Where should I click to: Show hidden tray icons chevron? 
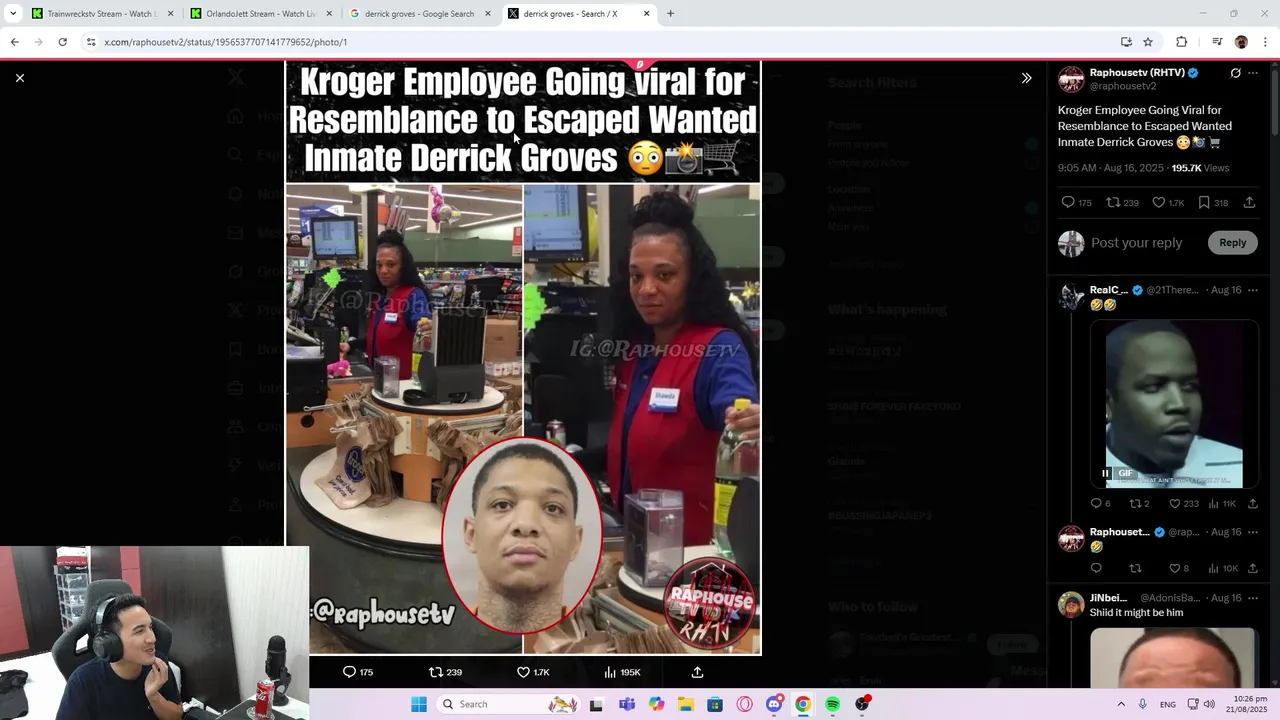(x=1120, y=704)
